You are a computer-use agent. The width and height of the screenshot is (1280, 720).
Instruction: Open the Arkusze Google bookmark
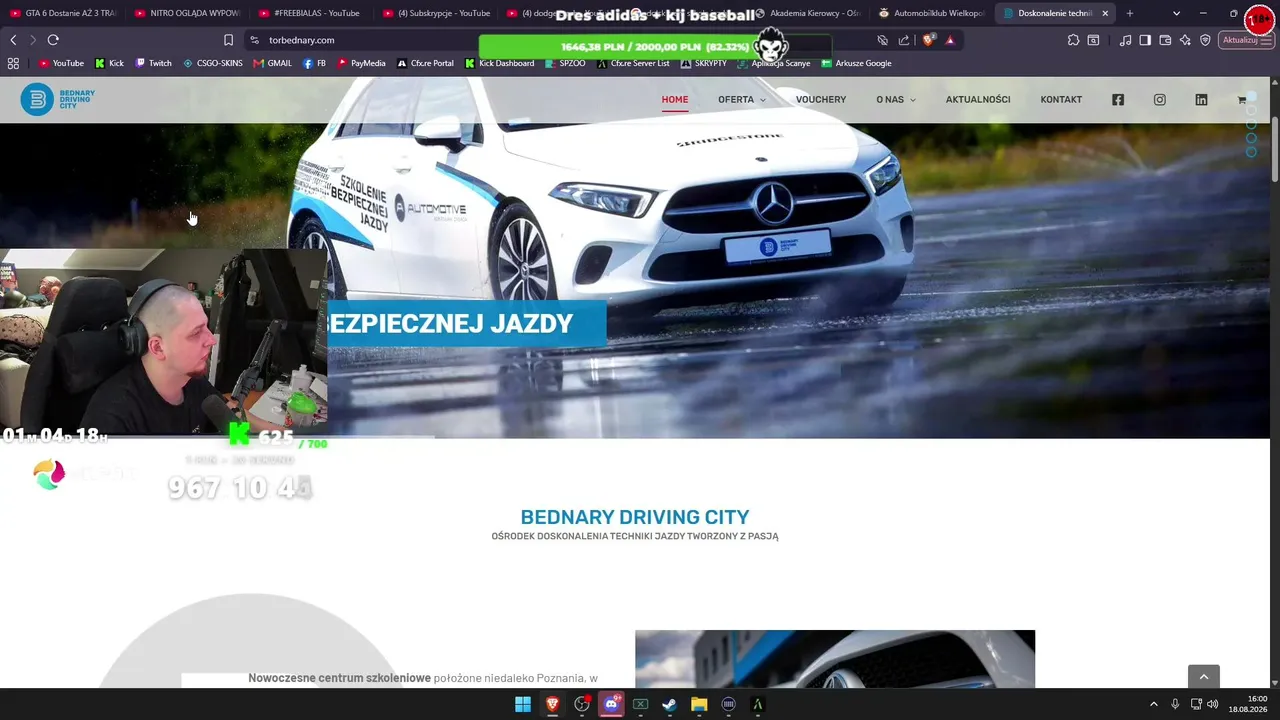click(x=856, y=63)
